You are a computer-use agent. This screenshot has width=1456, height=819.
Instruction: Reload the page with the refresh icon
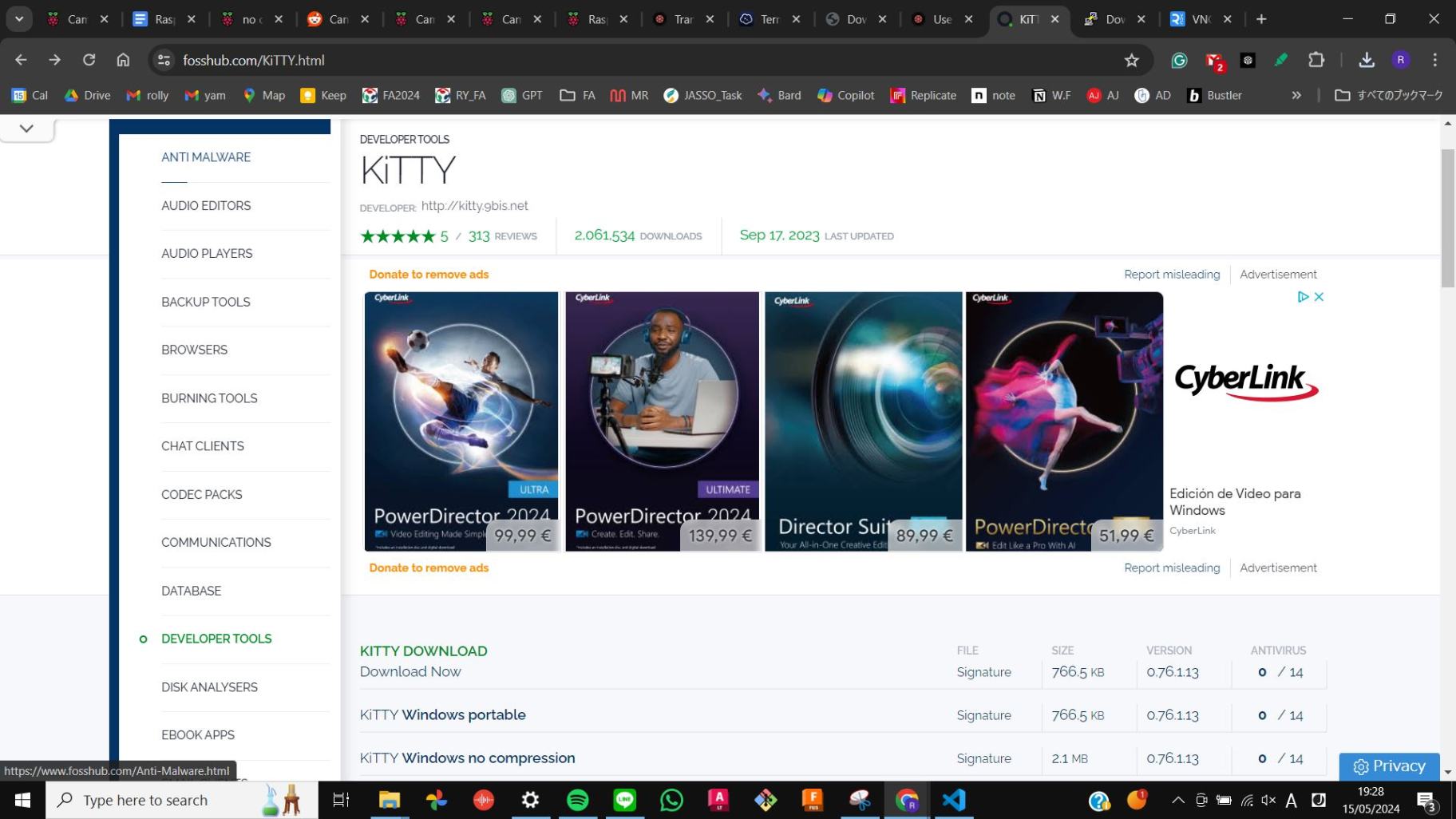(89, 60)
